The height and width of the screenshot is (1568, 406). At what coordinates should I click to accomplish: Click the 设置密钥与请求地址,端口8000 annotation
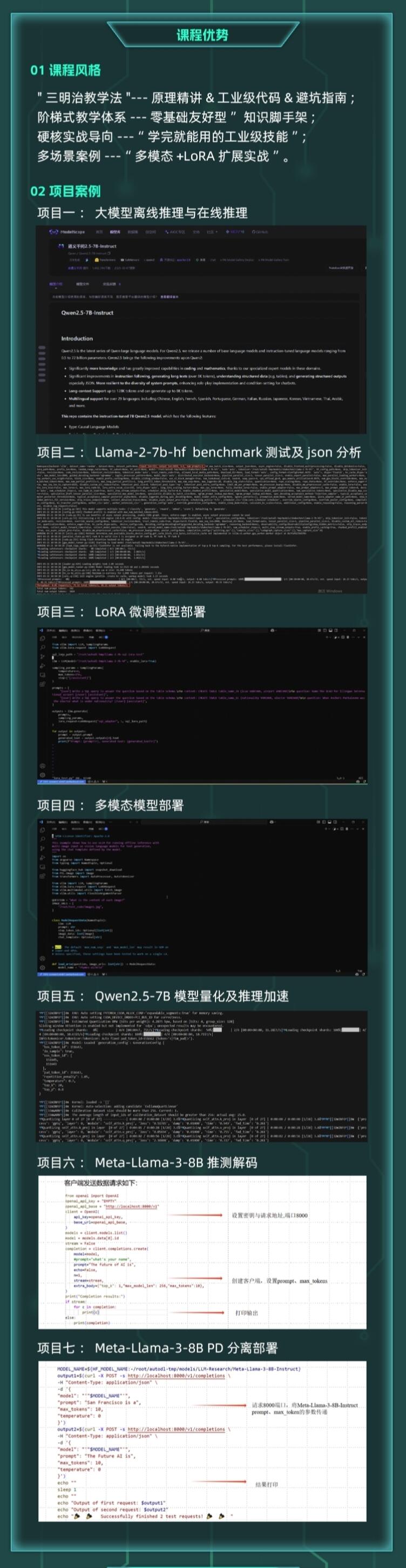[269, 1215]
